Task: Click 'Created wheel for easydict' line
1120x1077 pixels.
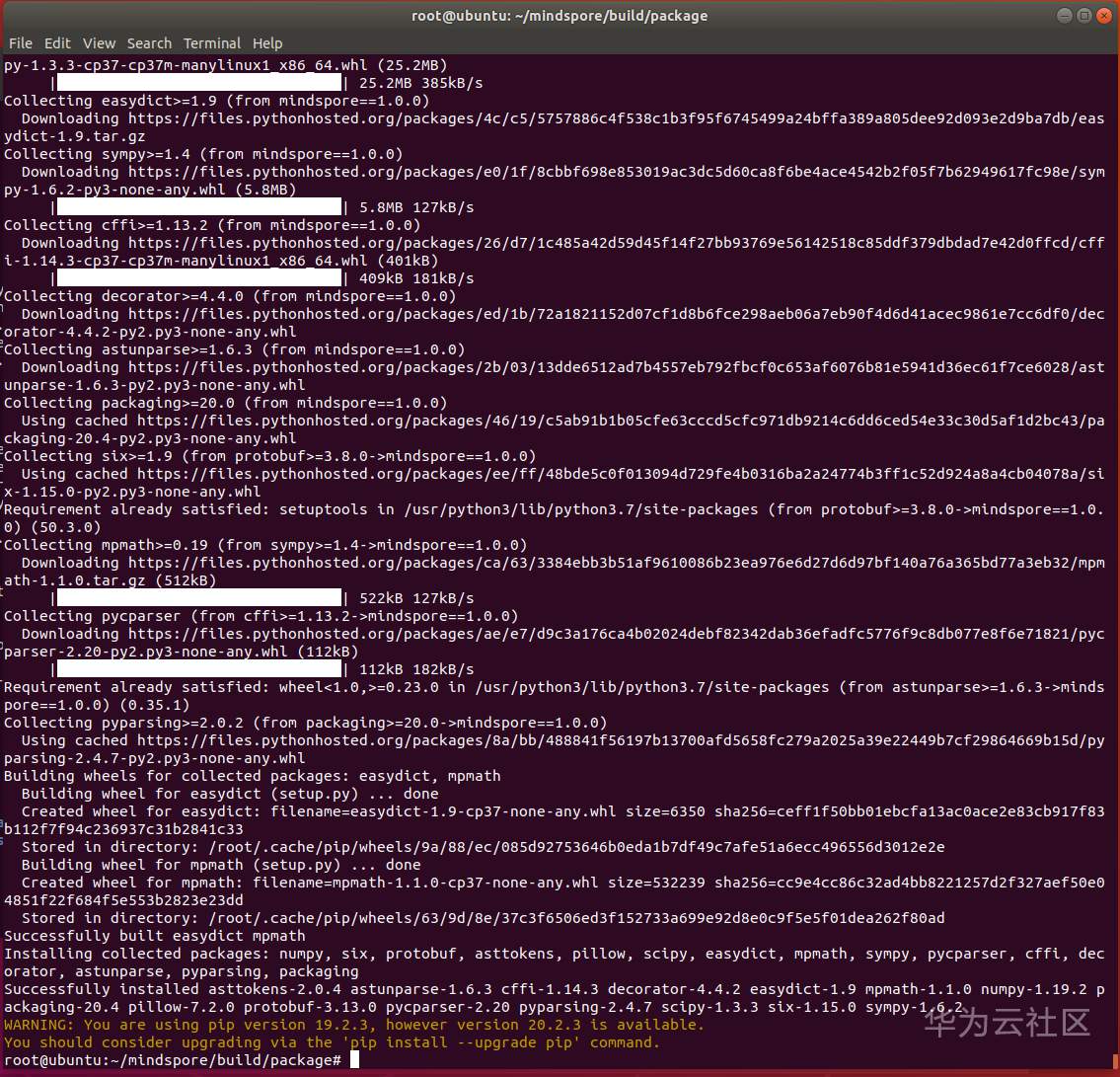Action: pyautogui.click(x=554, y=819)
